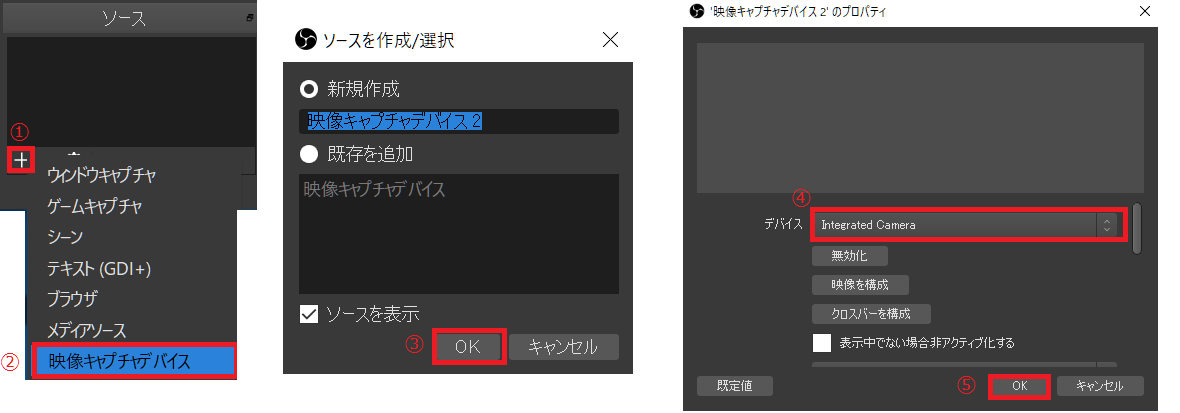Click OK in the create source dialog
This screenshot has height=413, width=1180.
[x=467, y=347]
